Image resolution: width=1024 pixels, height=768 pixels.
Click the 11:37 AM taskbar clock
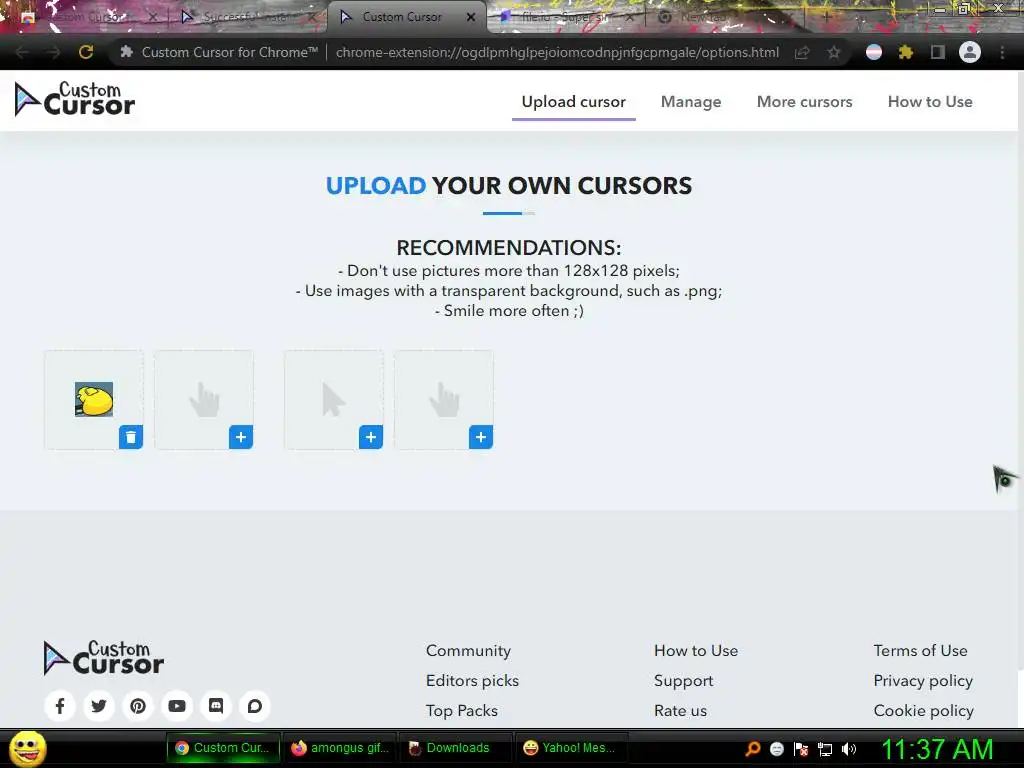[x=937, y=749]
